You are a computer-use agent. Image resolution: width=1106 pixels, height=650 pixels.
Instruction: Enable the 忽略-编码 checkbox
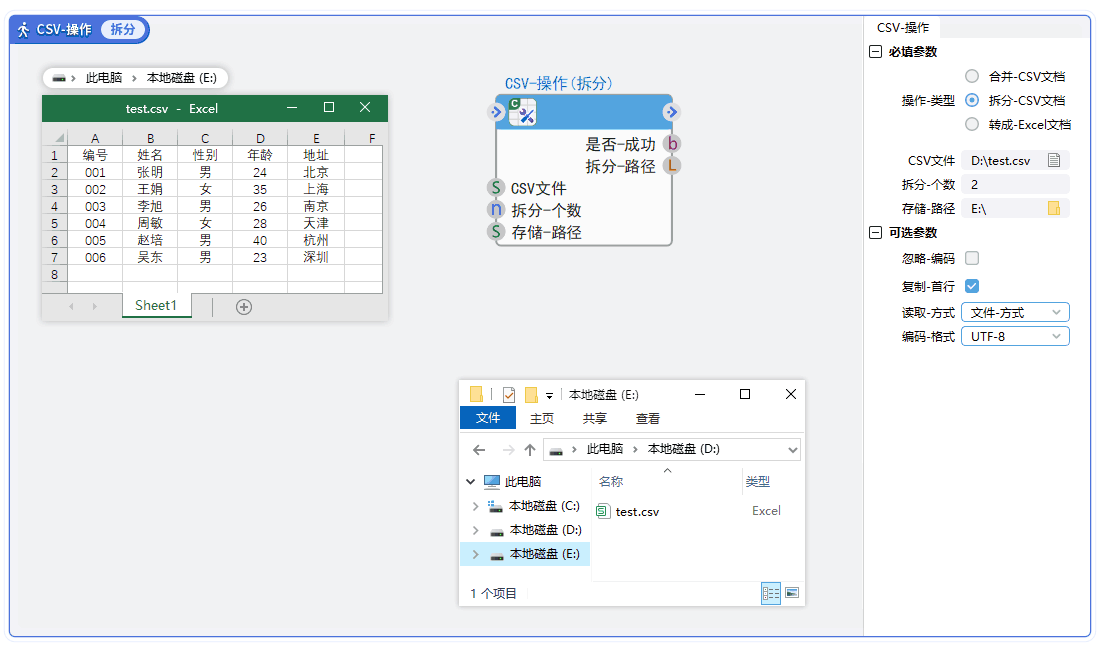coord(971,258)
